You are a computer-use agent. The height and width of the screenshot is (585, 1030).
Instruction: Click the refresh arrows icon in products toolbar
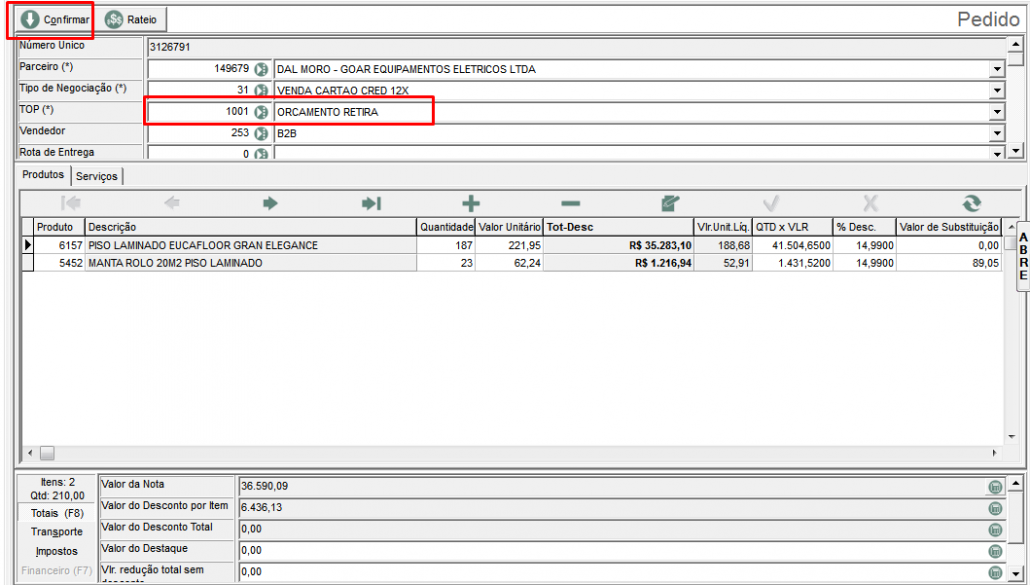971,203
